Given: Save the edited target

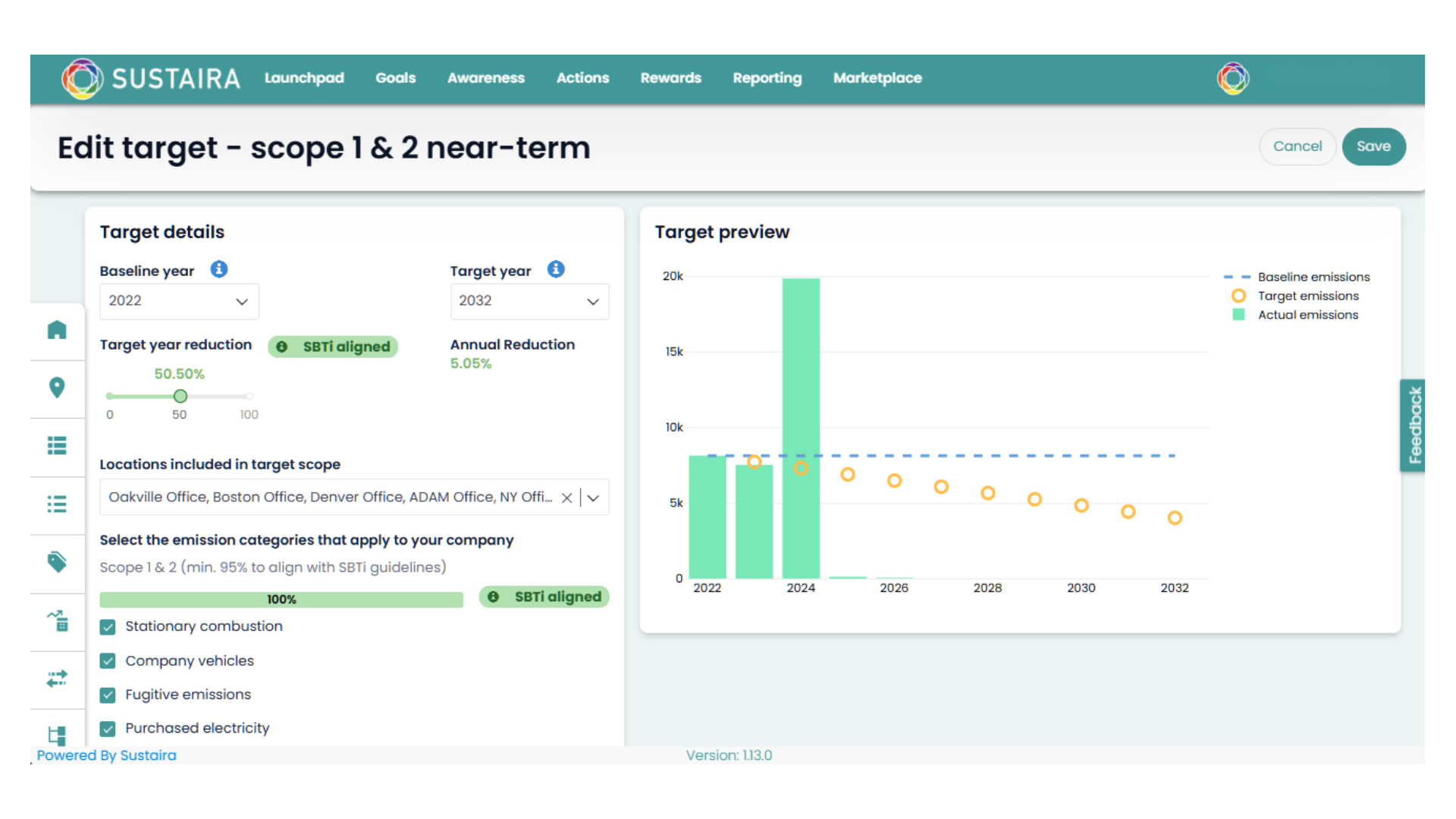Looking at the screenshot, I should (x=1374, y=146).
